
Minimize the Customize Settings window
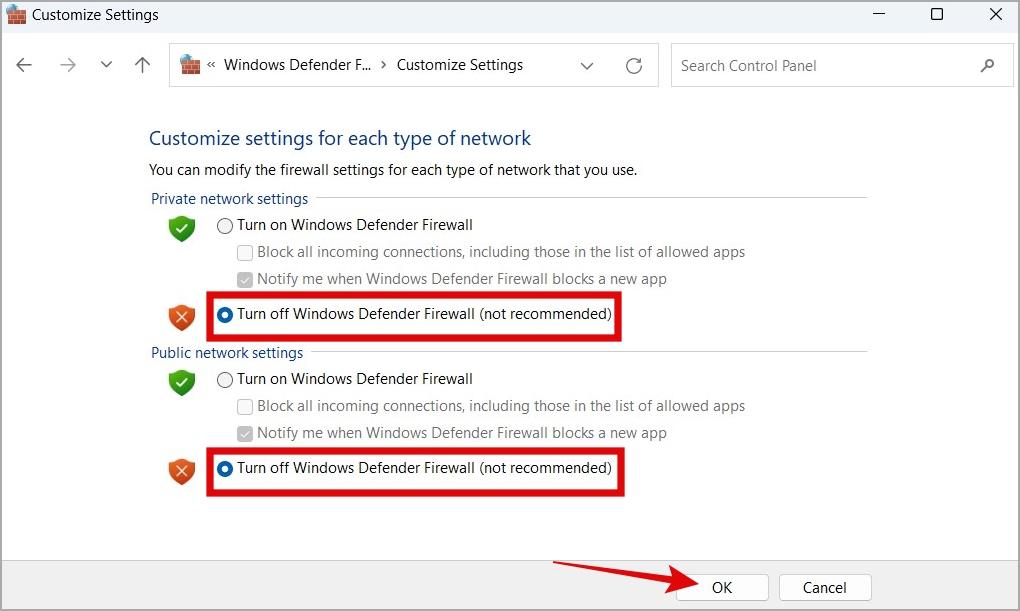(x=879, y=14)
